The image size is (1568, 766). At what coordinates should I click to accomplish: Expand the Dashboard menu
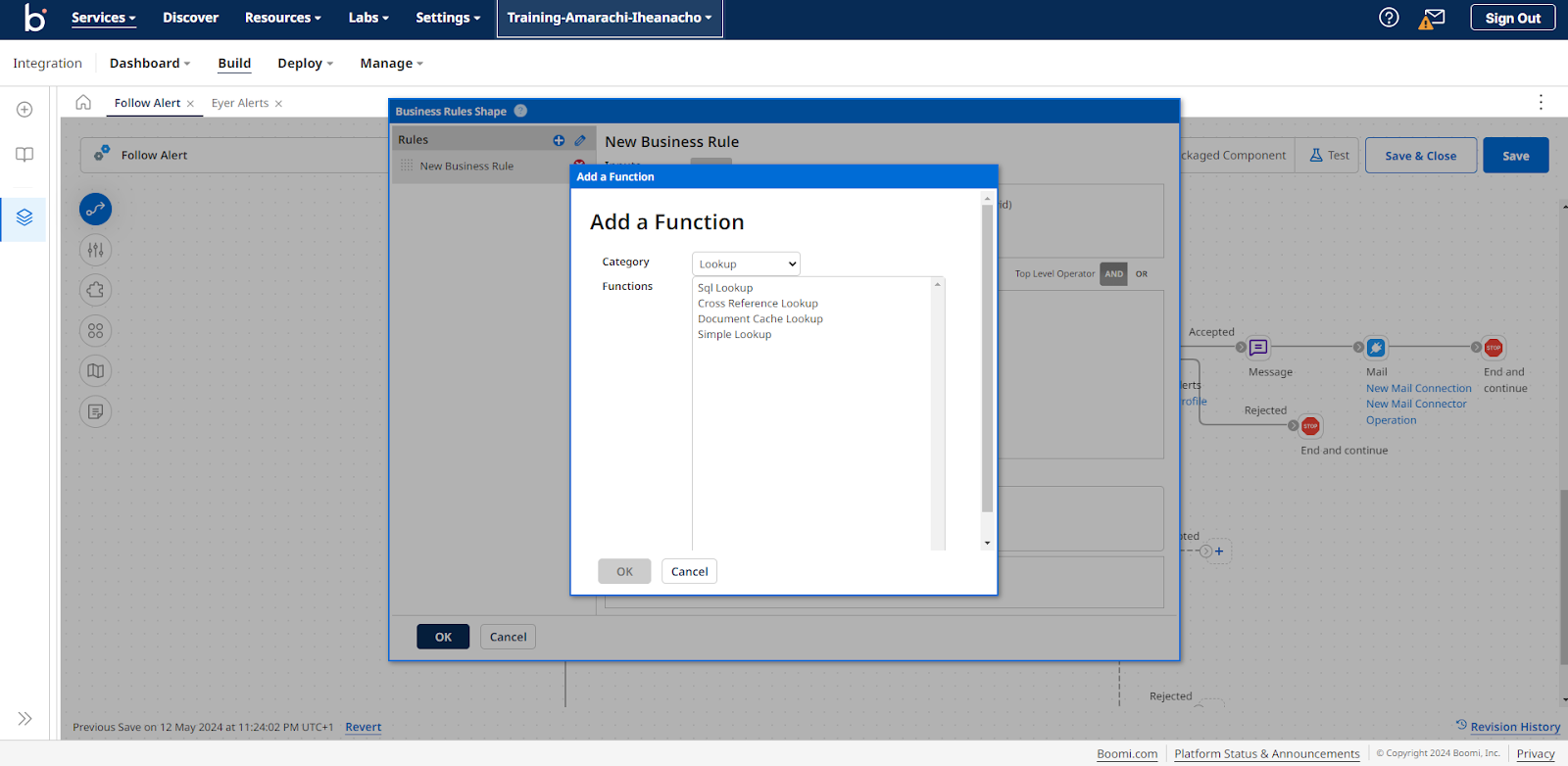(x=150, y=64)
